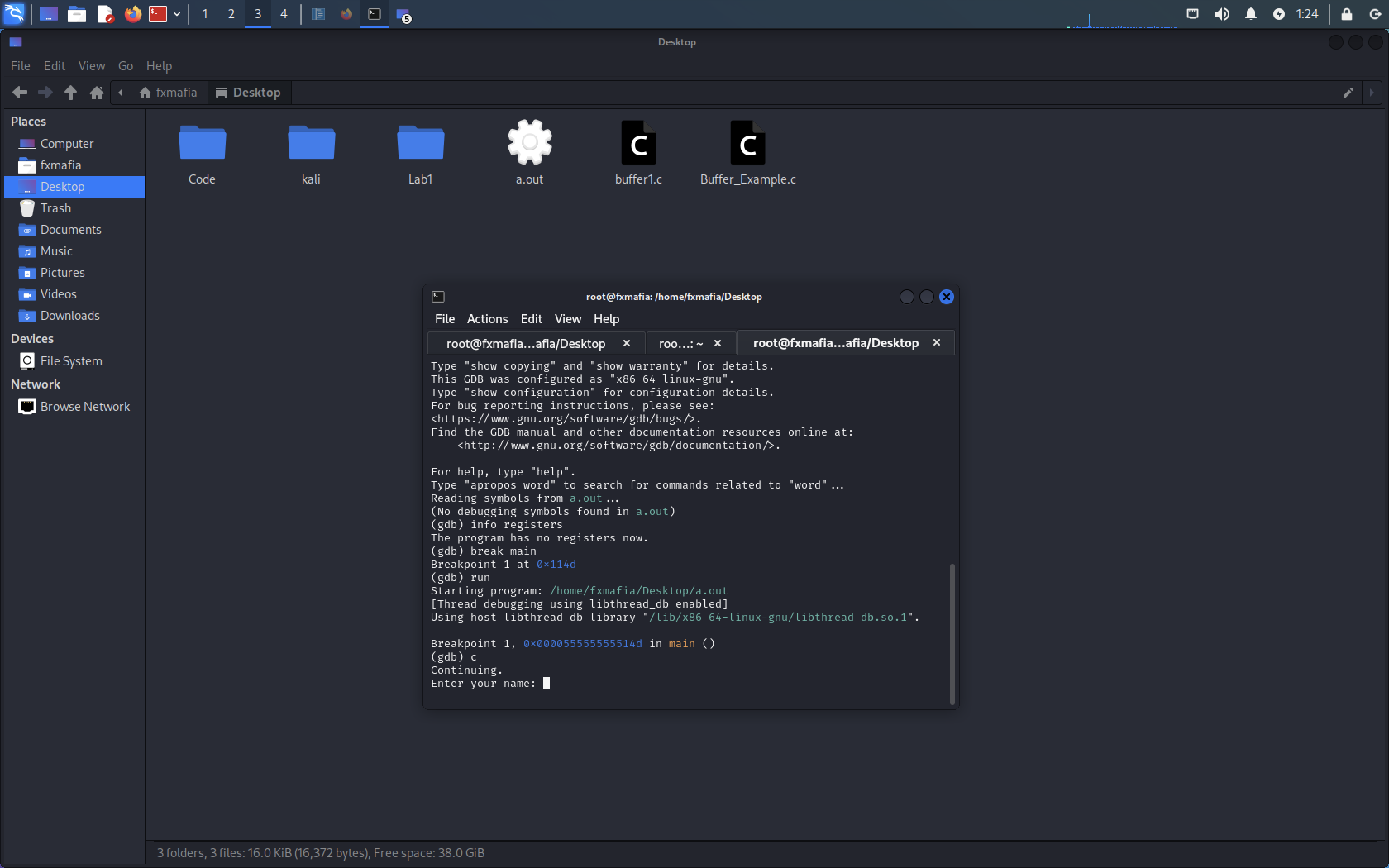Screen dimensions: 1389x868
Task: Click the file manager title bar window icon
Action: tap(15, 42)
